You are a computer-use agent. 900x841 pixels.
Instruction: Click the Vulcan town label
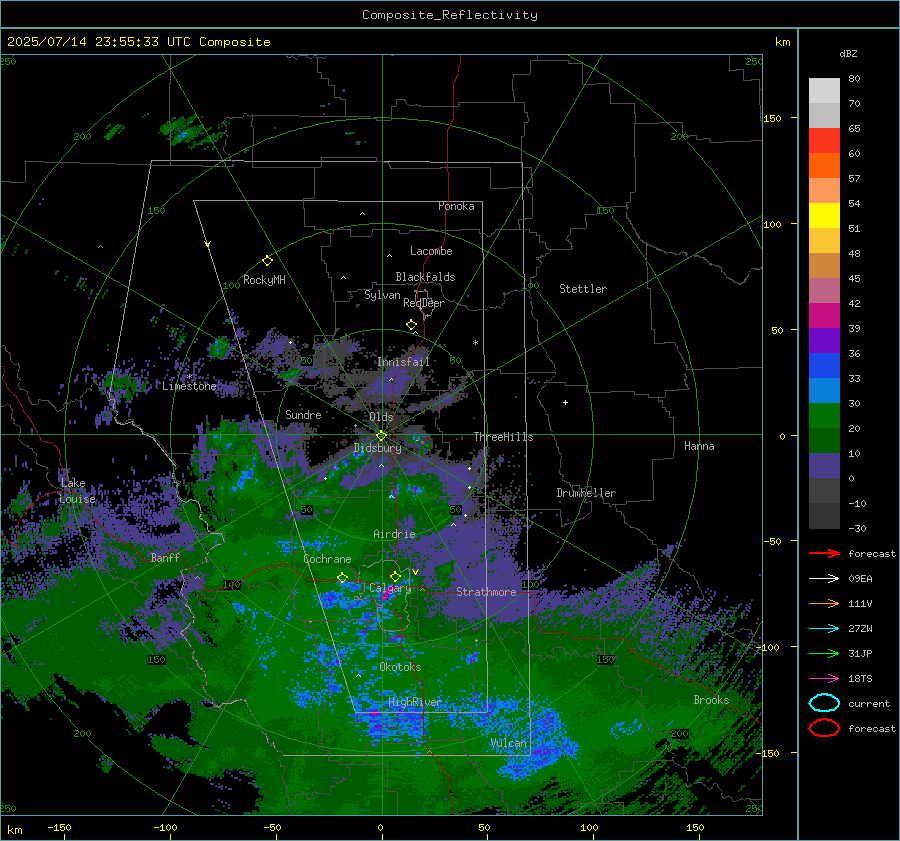pos(508,743)
